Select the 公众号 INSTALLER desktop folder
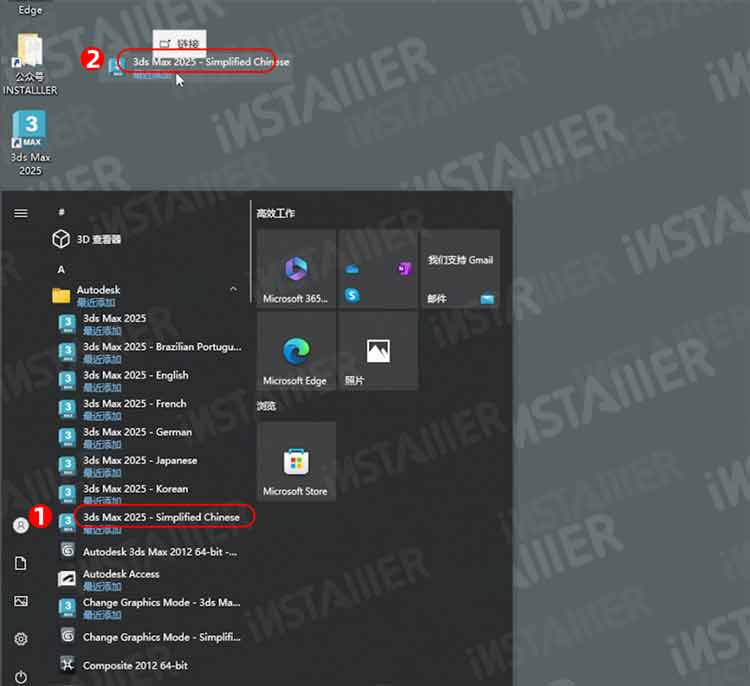Screen dimensions: 750x686 30,64
